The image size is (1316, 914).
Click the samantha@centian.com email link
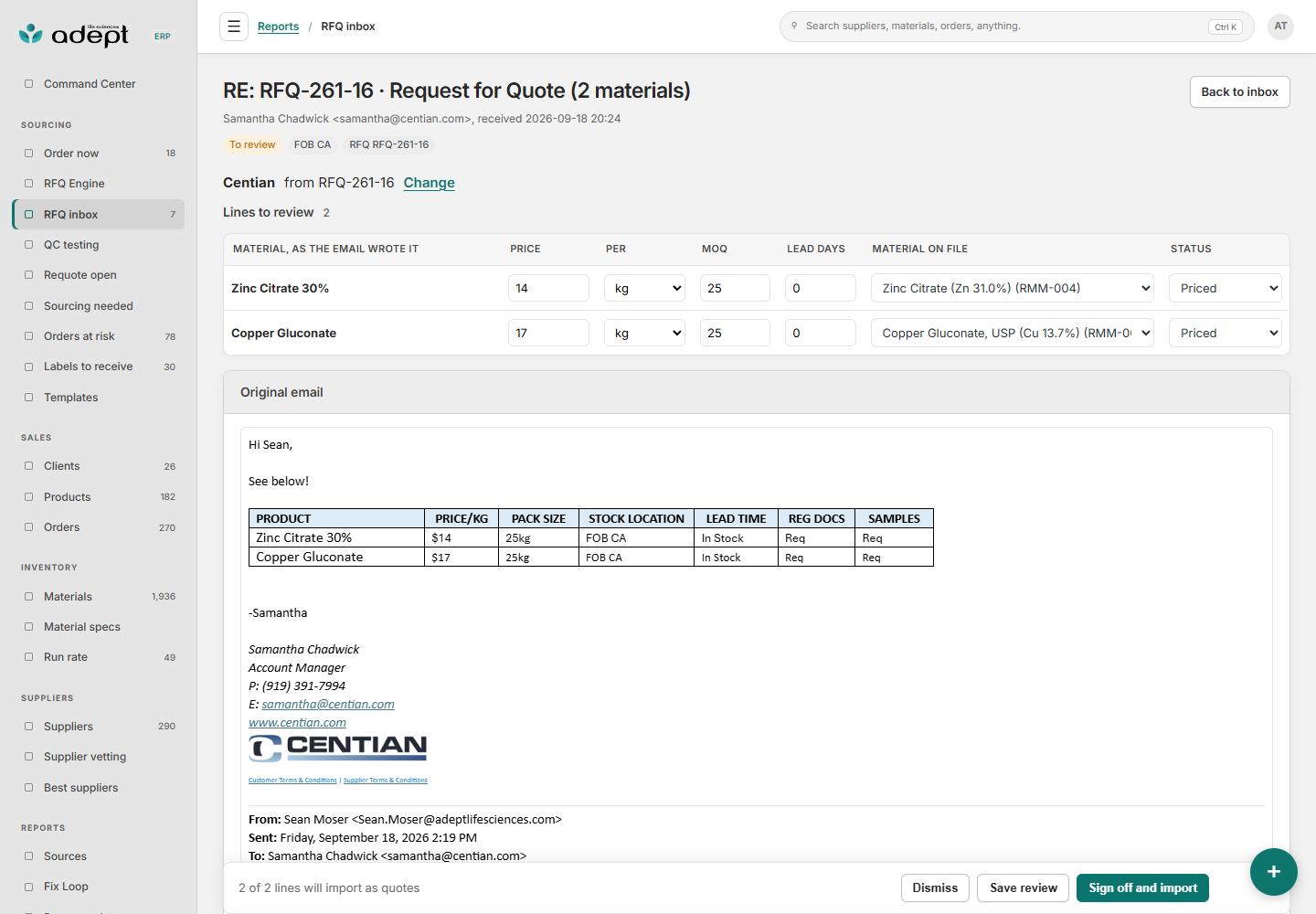328,705
